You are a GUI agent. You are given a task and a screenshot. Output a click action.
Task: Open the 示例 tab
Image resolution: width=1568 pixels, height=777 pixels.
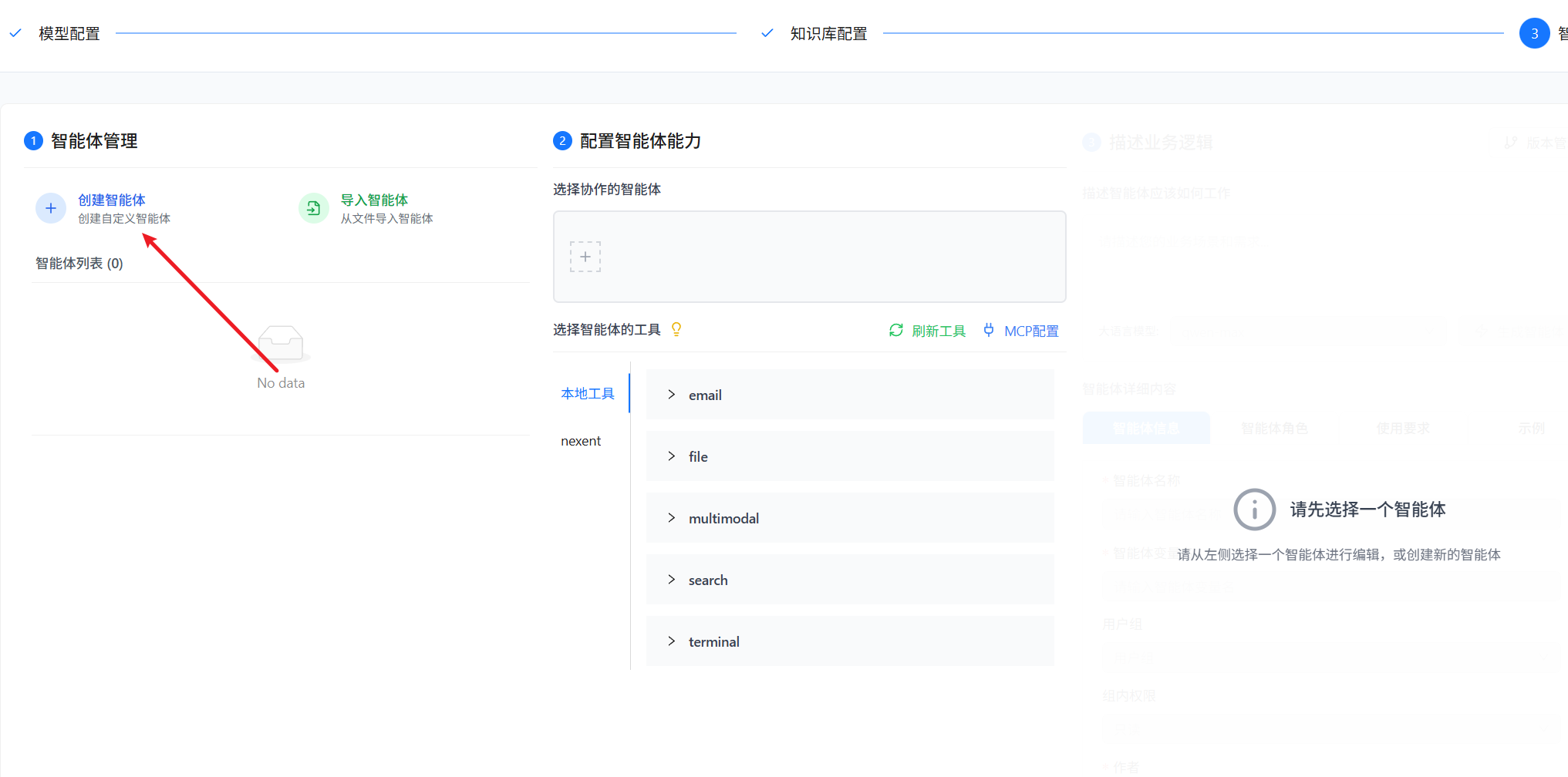(1532, 428)
